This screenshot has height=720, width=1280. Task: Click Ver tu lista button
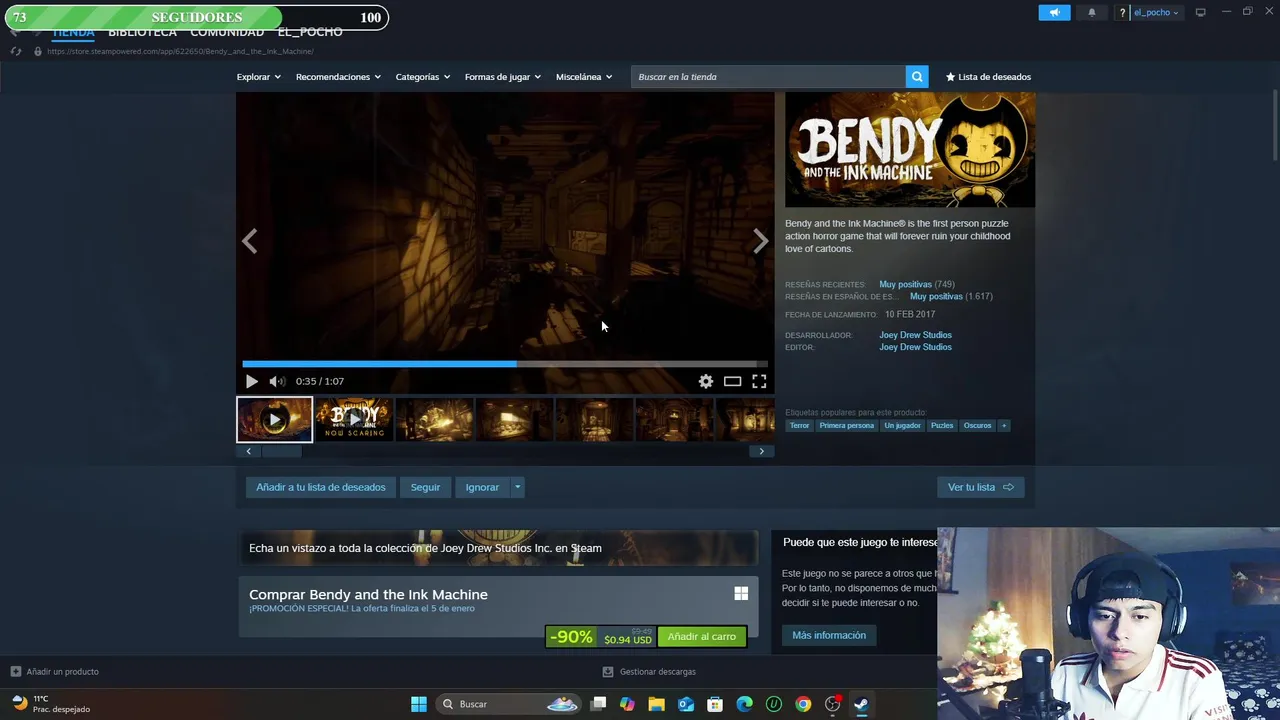click(980, 487)
